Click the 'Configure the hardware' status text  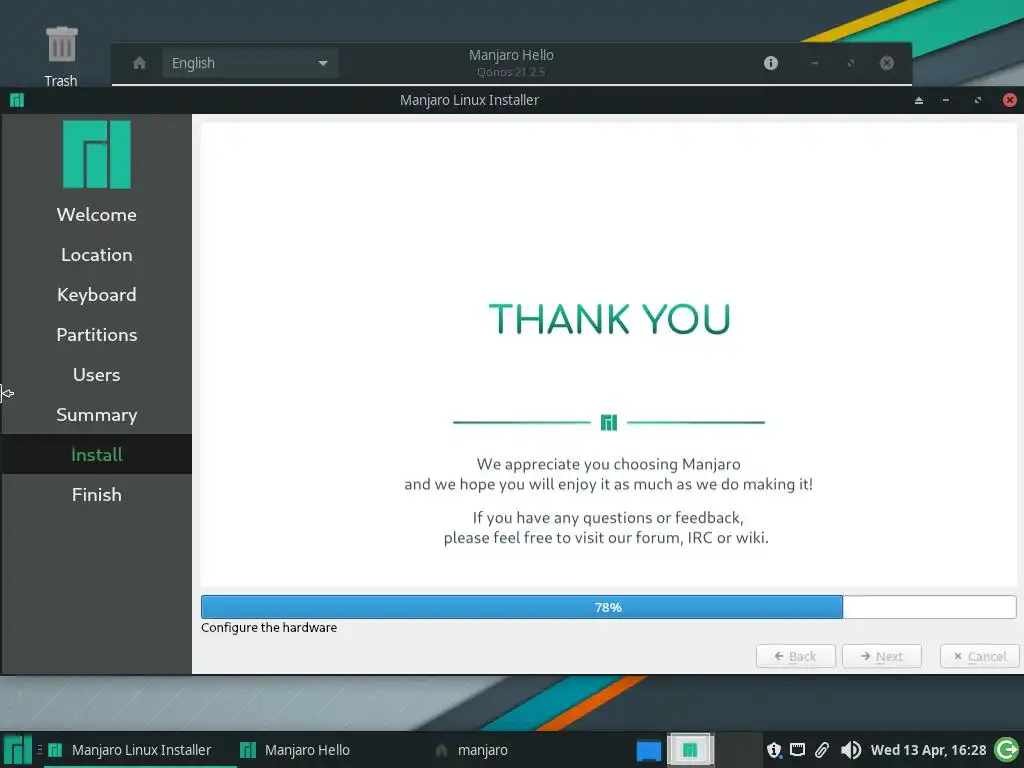tap(269, 628)
